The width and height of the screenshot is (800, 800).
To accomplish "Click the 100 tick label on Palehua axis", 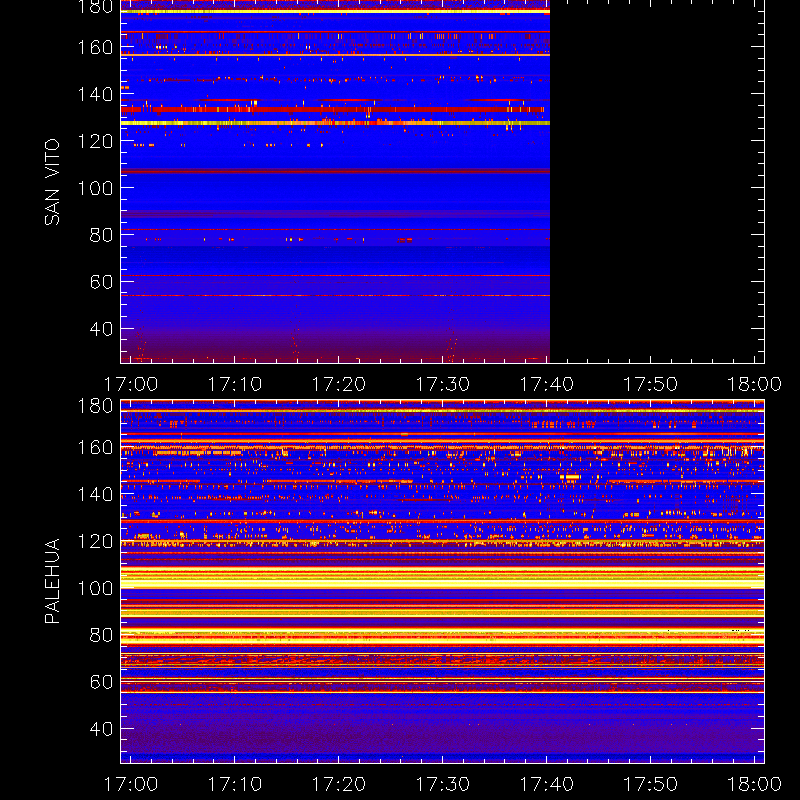I will point(95,588).
